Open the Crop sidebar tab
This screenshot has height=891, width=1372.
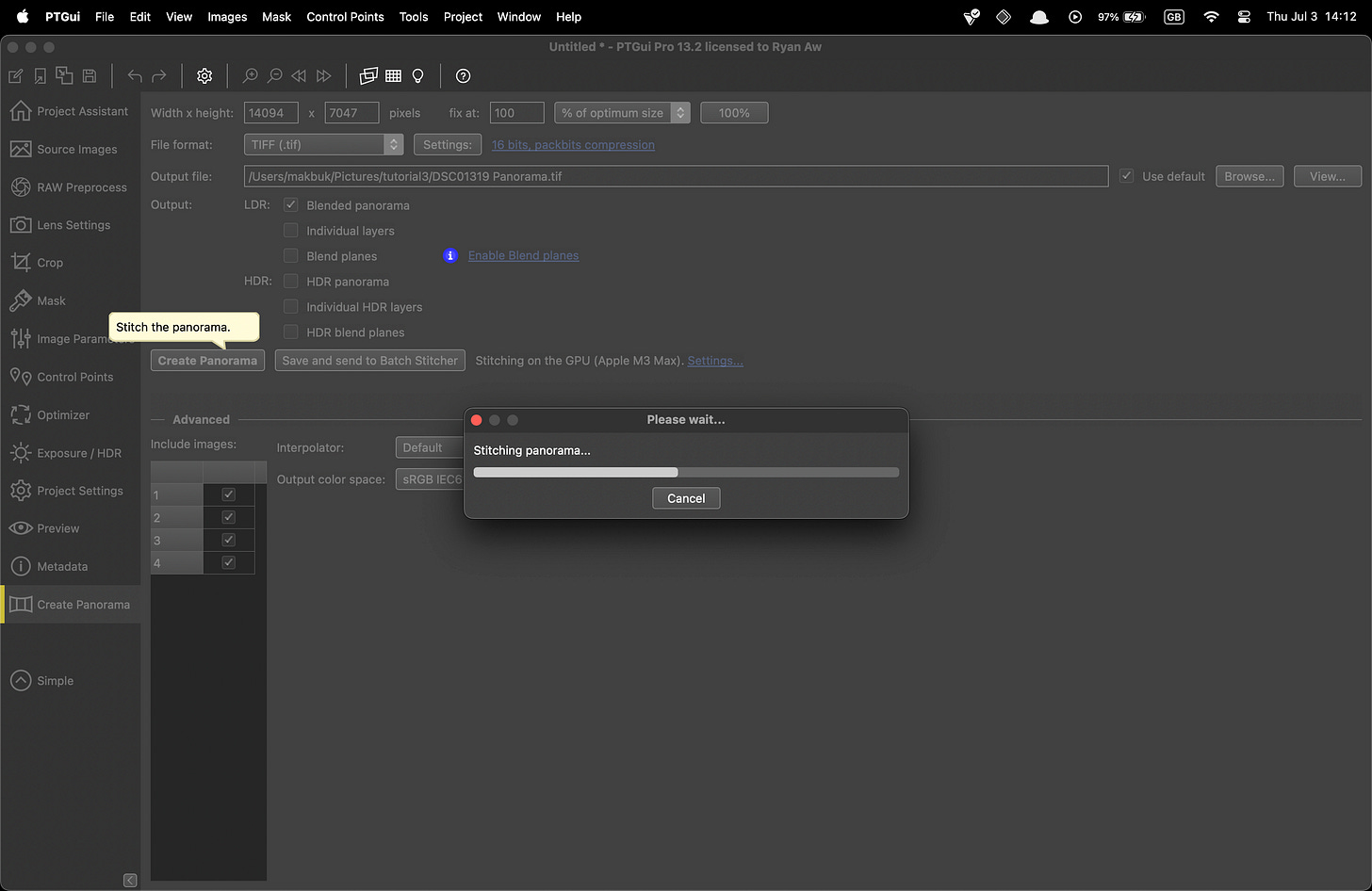(70, 263)
